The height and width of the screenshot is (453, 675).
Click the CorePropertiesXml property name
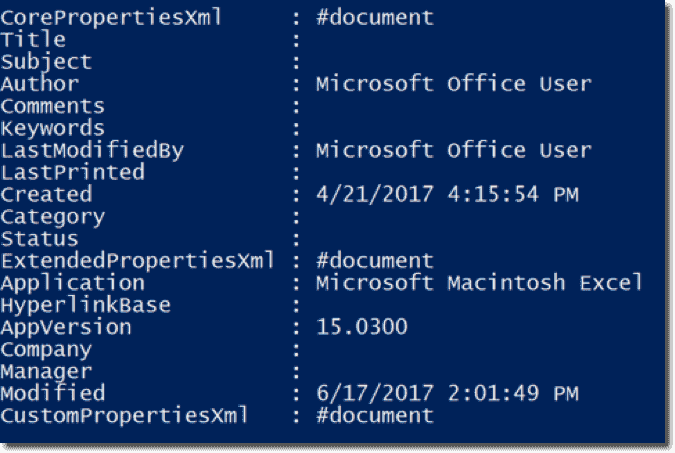(x=111, y=18)
